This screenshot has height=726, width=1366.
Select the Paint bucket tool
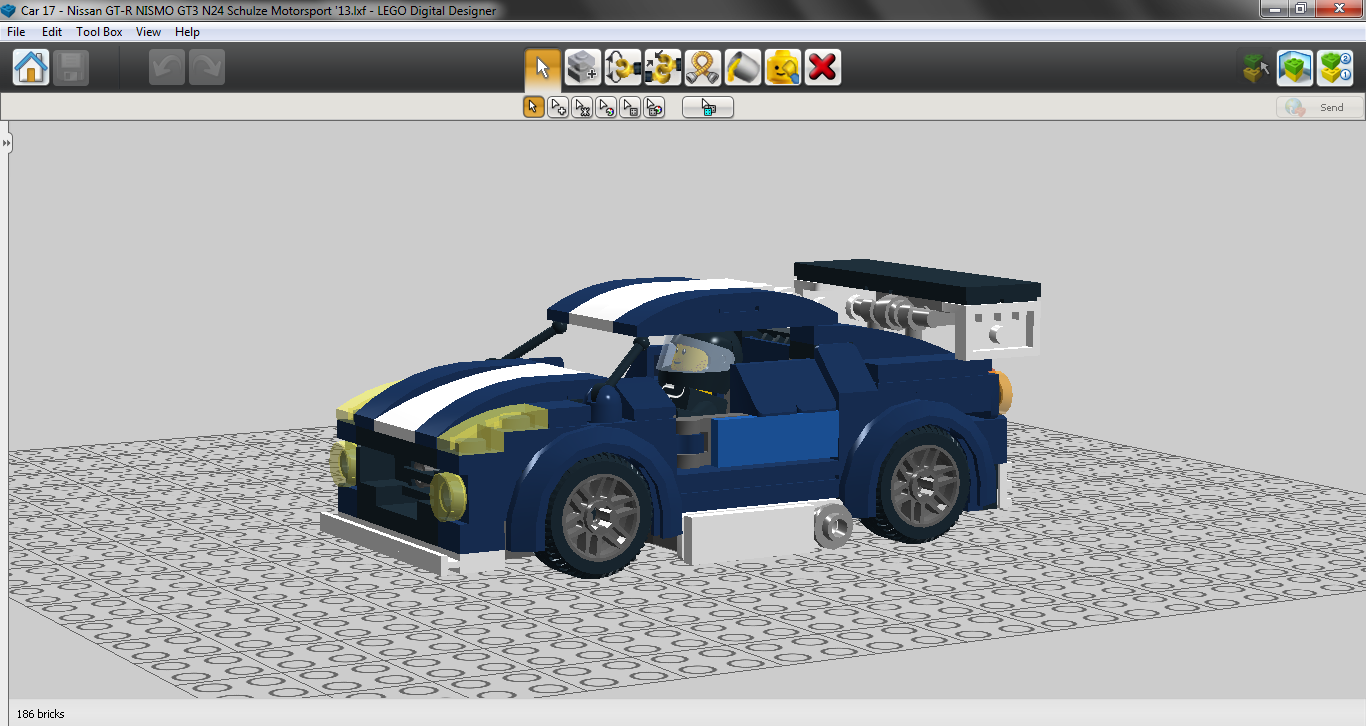[743, 68]
